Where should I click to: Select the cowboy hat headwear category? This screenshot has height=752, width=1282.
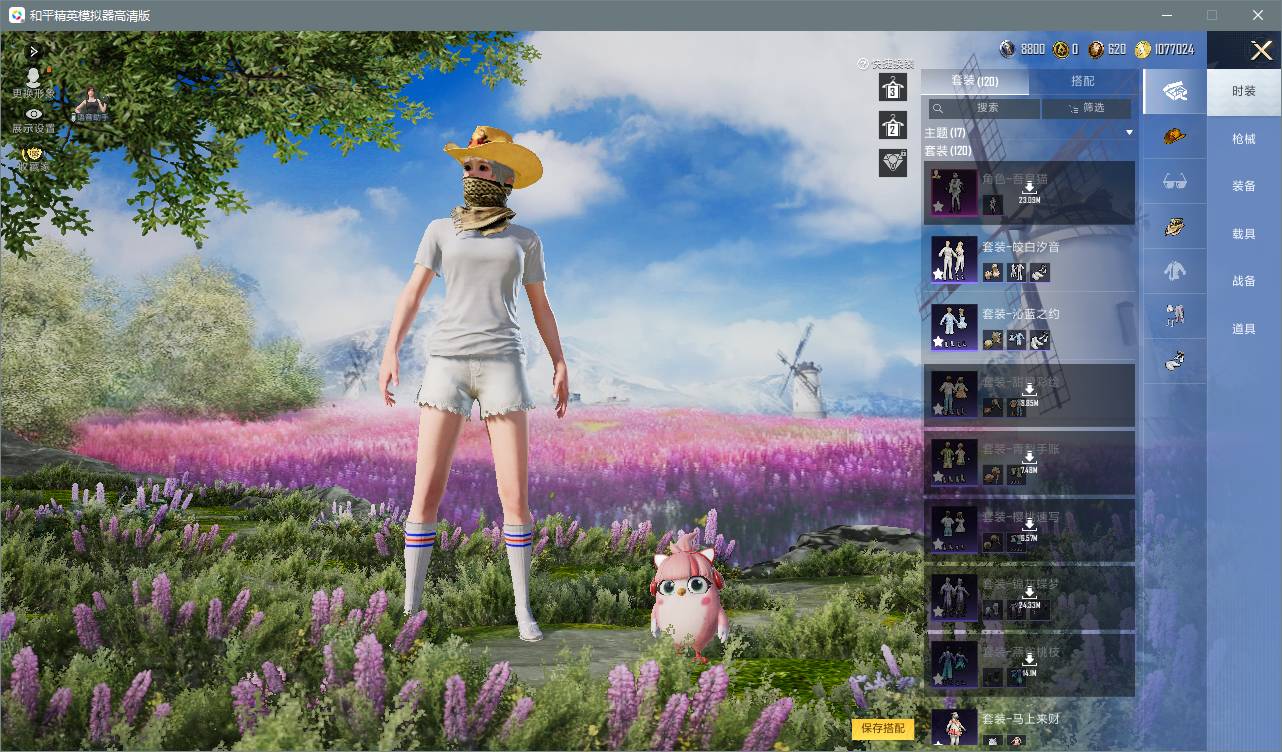click(1174, 135)
